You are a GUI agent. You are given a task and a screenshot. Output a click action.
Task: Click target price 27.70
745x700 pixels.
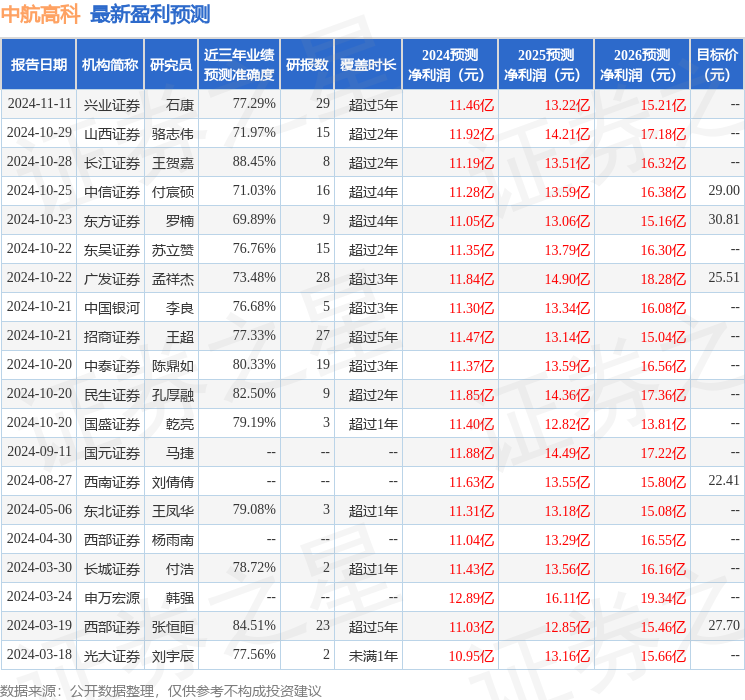point(724,625)
